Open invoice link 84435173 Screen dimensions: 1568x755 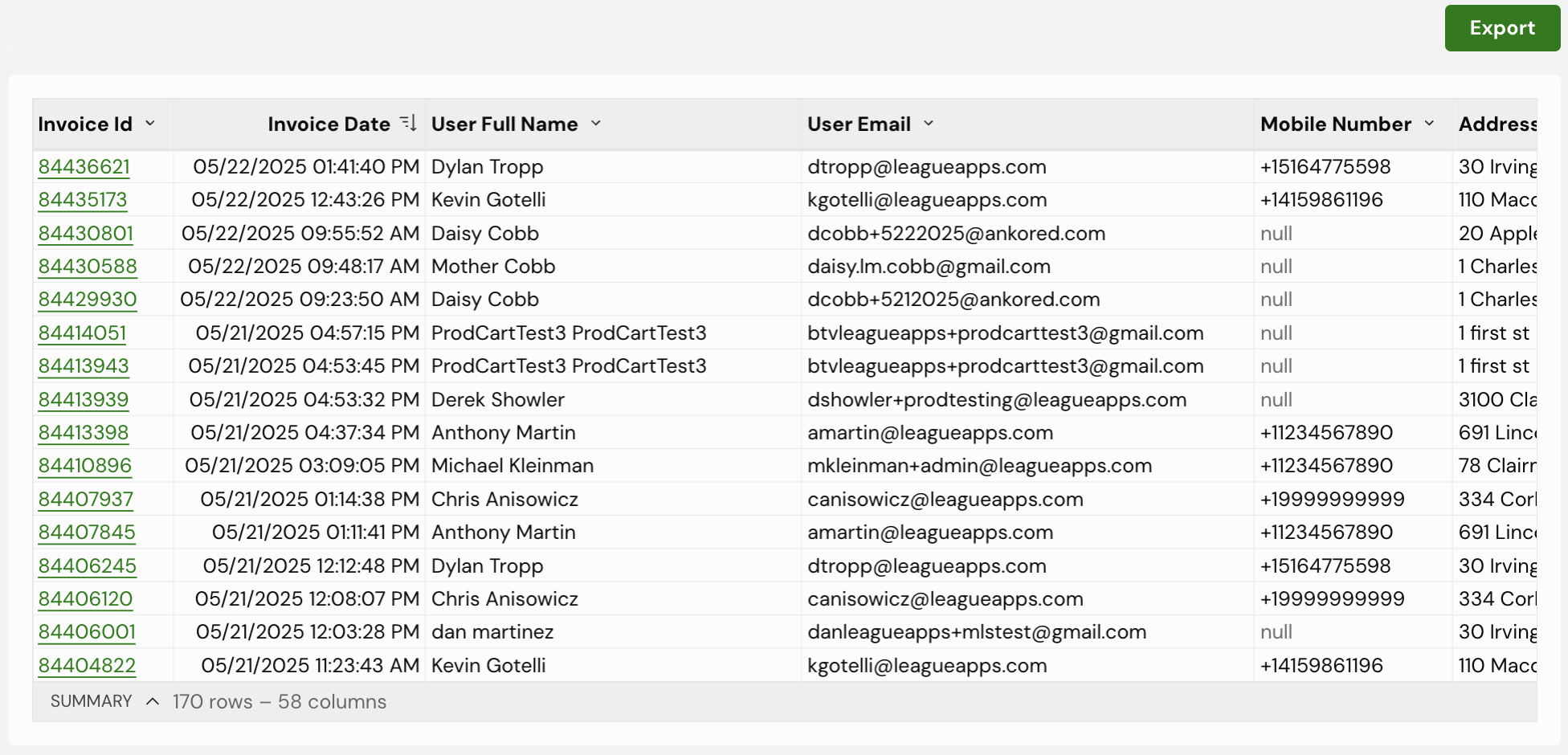point(83,199)
